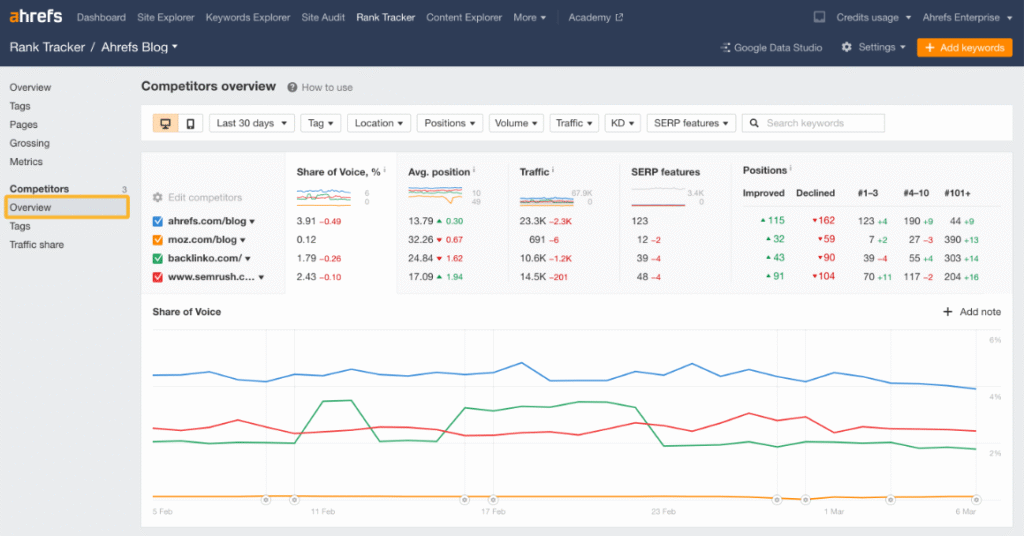Toggle the moz.com/blog checkbox
Image resolution: width=1024 pixels, height=536 pixels.
tap(158, 240)
